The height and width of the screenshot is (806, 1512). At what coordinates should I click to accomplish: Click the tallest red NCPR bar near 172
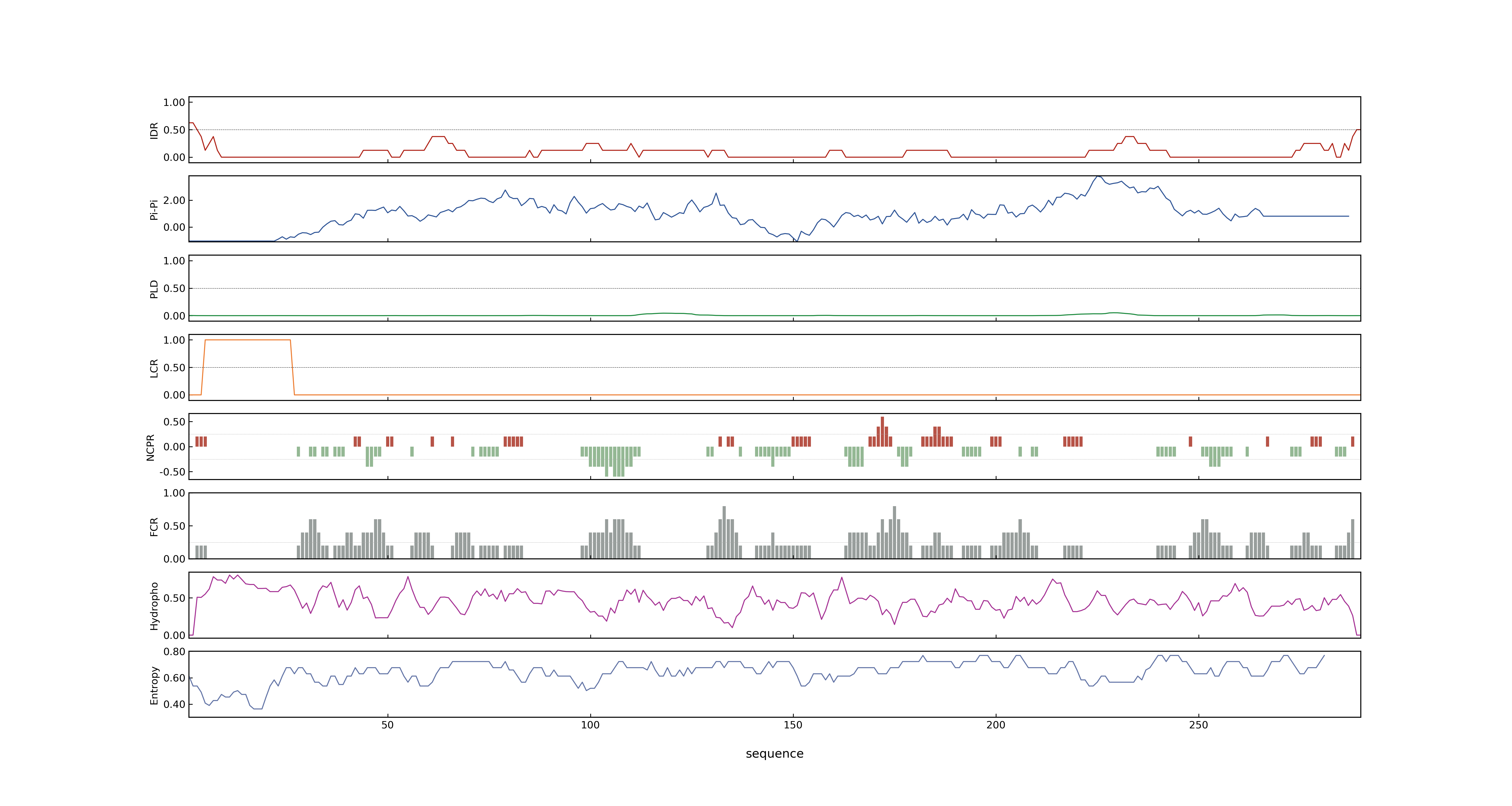pyautogui.click(x=882, y=431)
